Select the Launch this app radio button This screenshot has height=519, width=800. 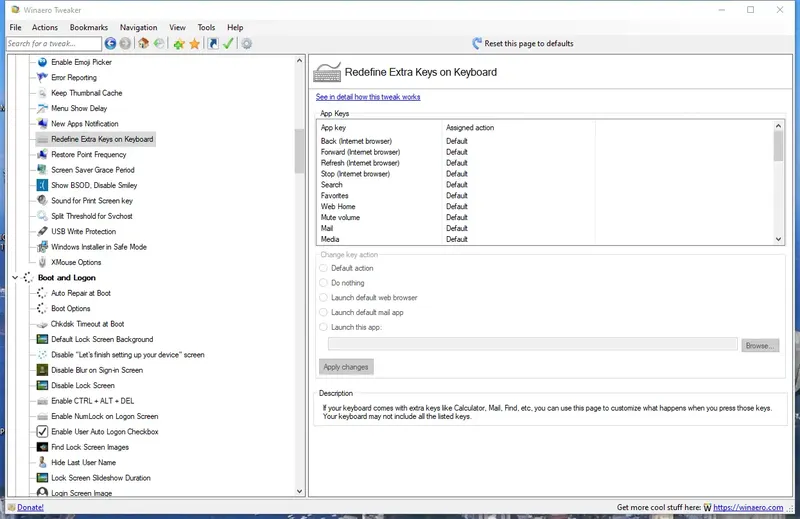pyautogui.click(x=323, y=327)
